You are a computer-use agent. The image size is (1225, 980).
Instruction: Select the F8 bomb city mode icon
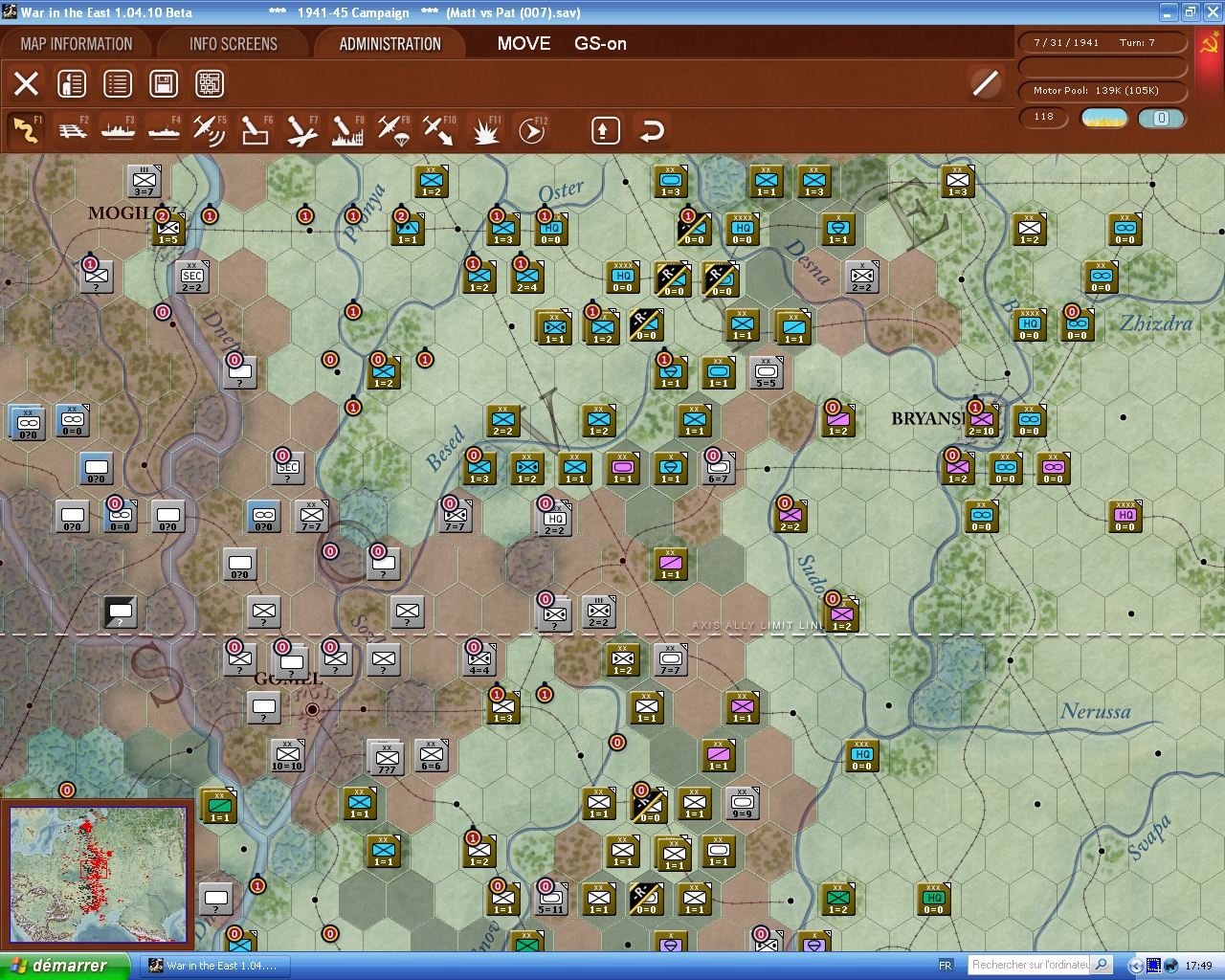tap(347, 129)
